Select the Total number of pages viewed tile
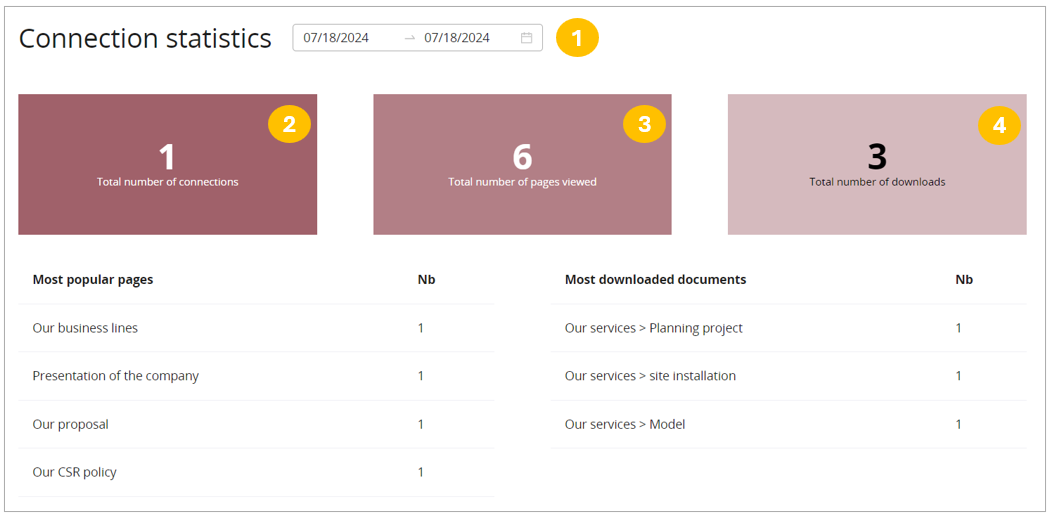The height and width of the screenshot is (515, 1054). tap(522, 165)
